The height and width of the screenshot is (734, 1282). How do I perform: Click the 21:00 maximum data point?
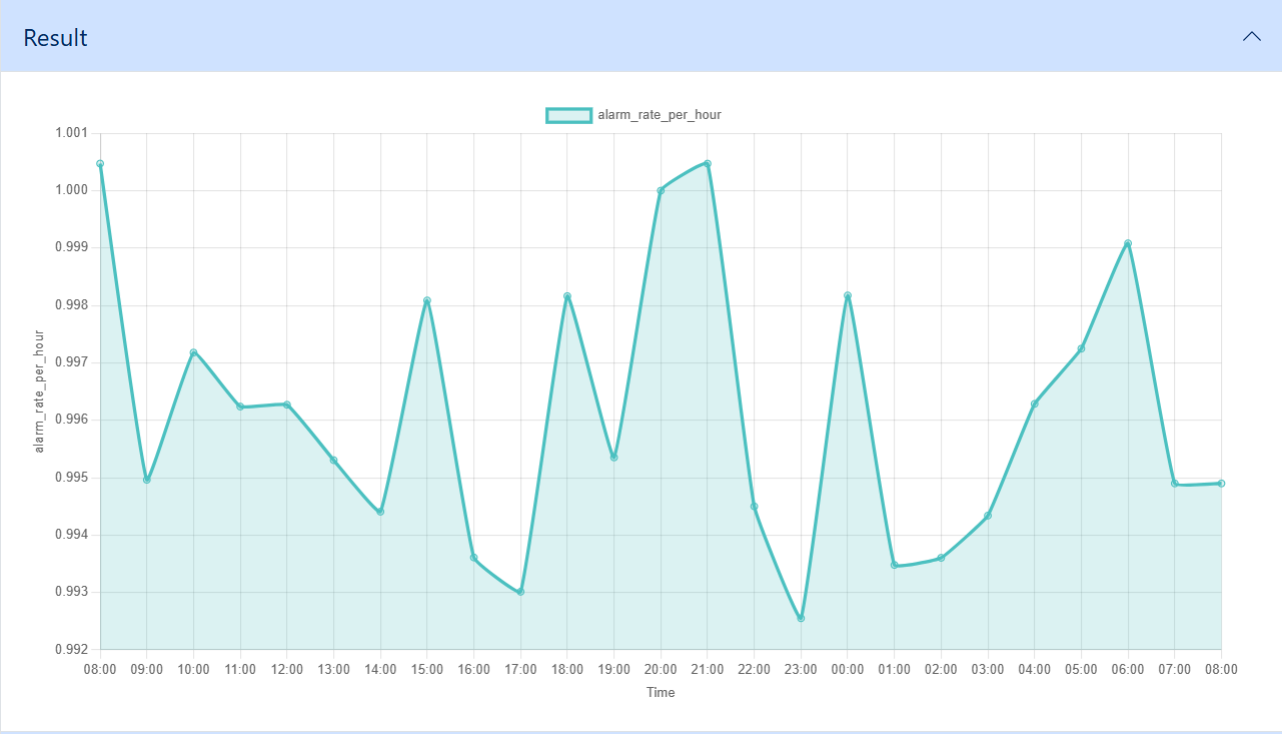pyautogui.click(x=707, y=164)
